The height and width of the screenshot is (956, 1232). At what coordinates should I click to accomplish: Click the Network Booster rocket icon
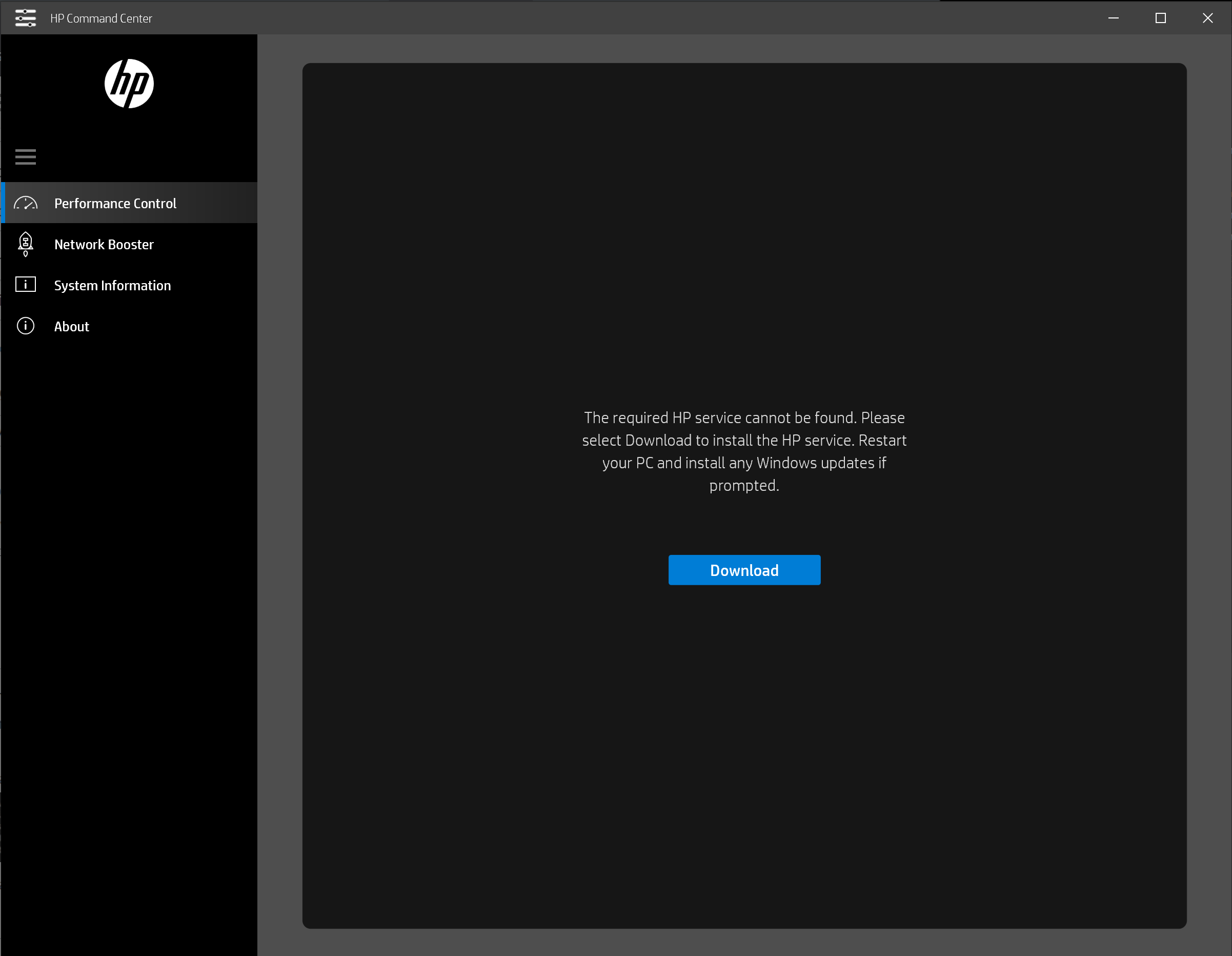click(26, 244)
